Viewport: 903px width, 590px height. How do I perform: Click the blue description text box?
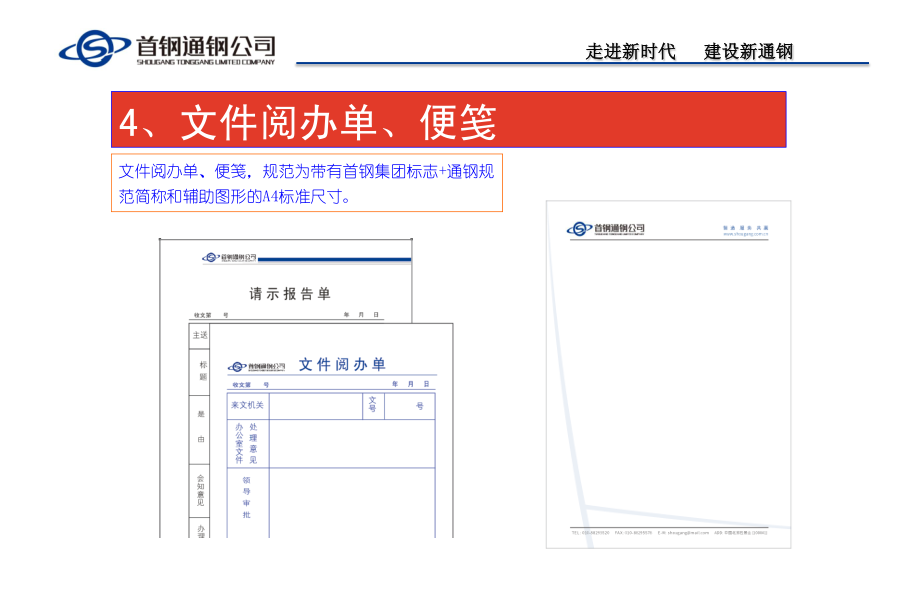point(306,182)
